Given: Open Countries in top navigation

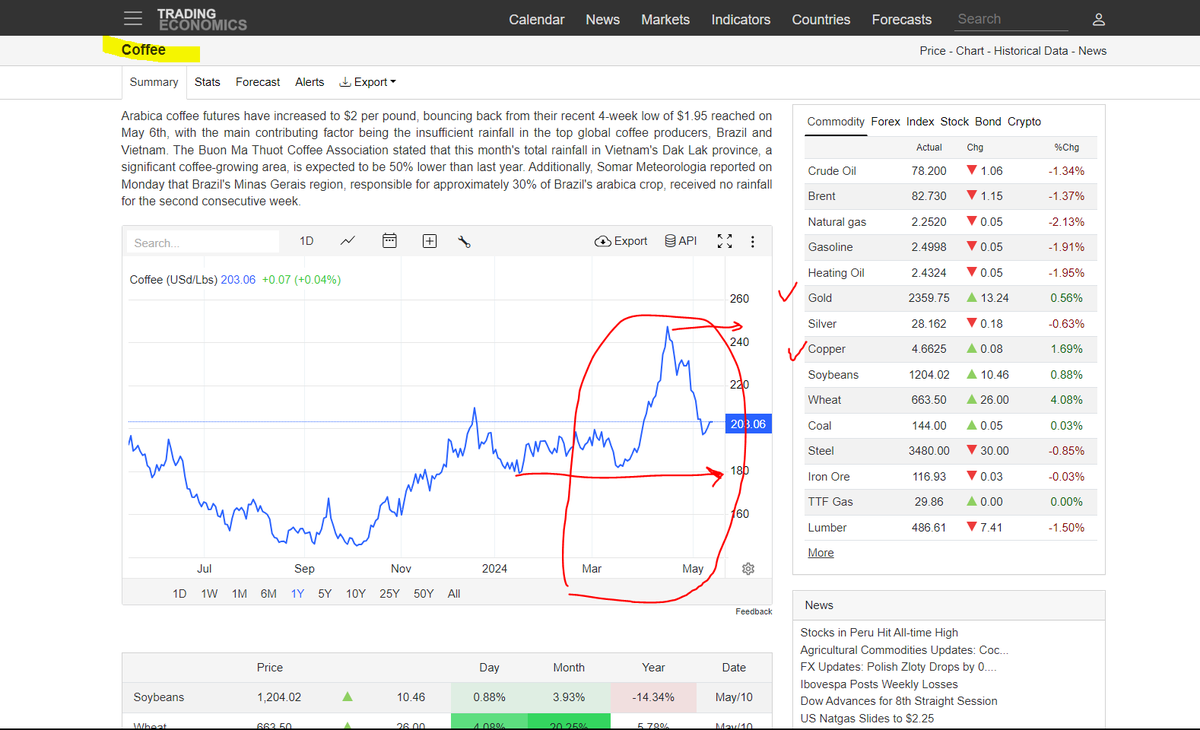Looking at the screenshot, I should point(821,19).
